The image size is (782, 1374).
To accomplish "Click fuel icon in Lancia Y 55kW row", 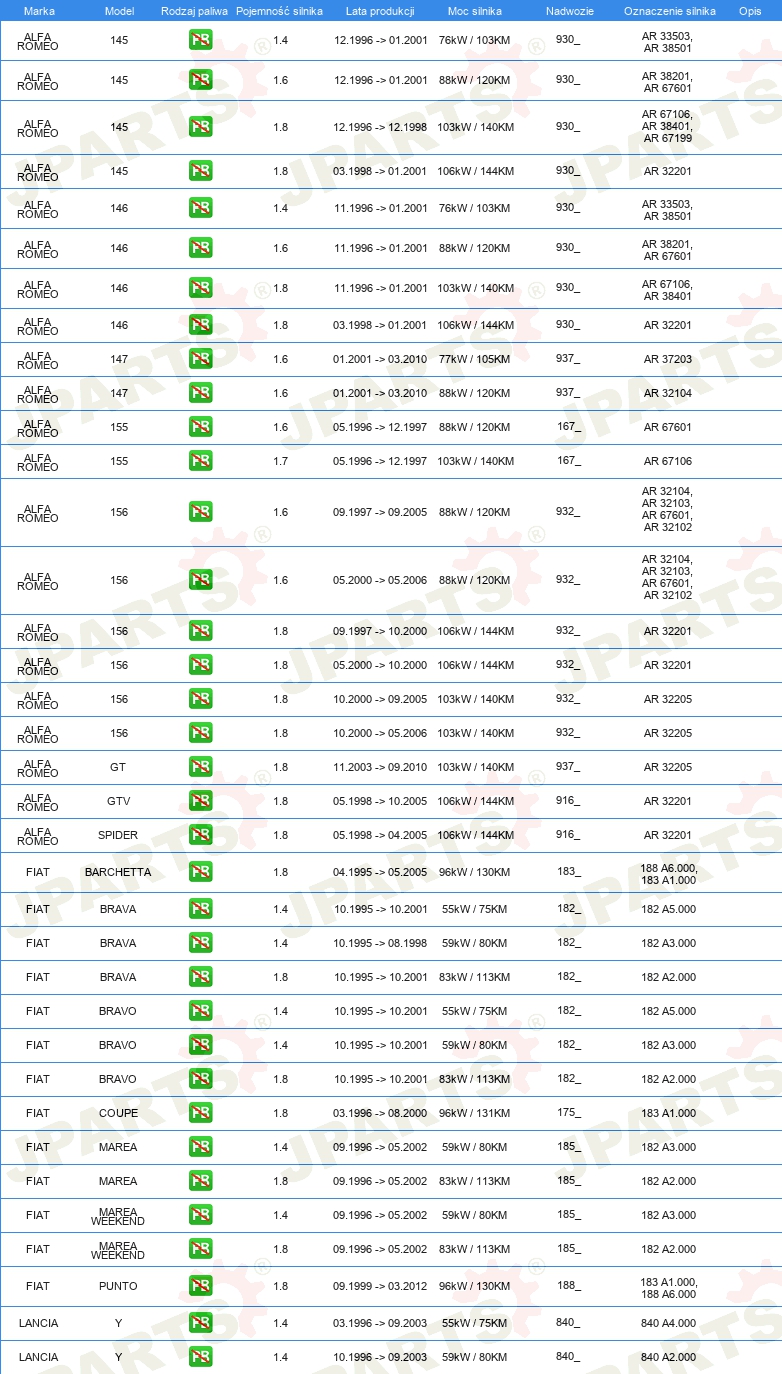I will point(200,1323).
